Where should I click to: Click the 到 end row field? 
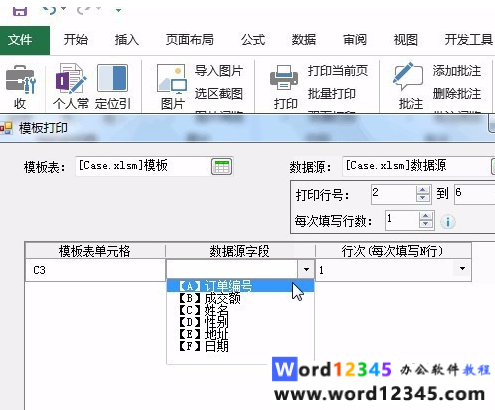pos(475,194)
